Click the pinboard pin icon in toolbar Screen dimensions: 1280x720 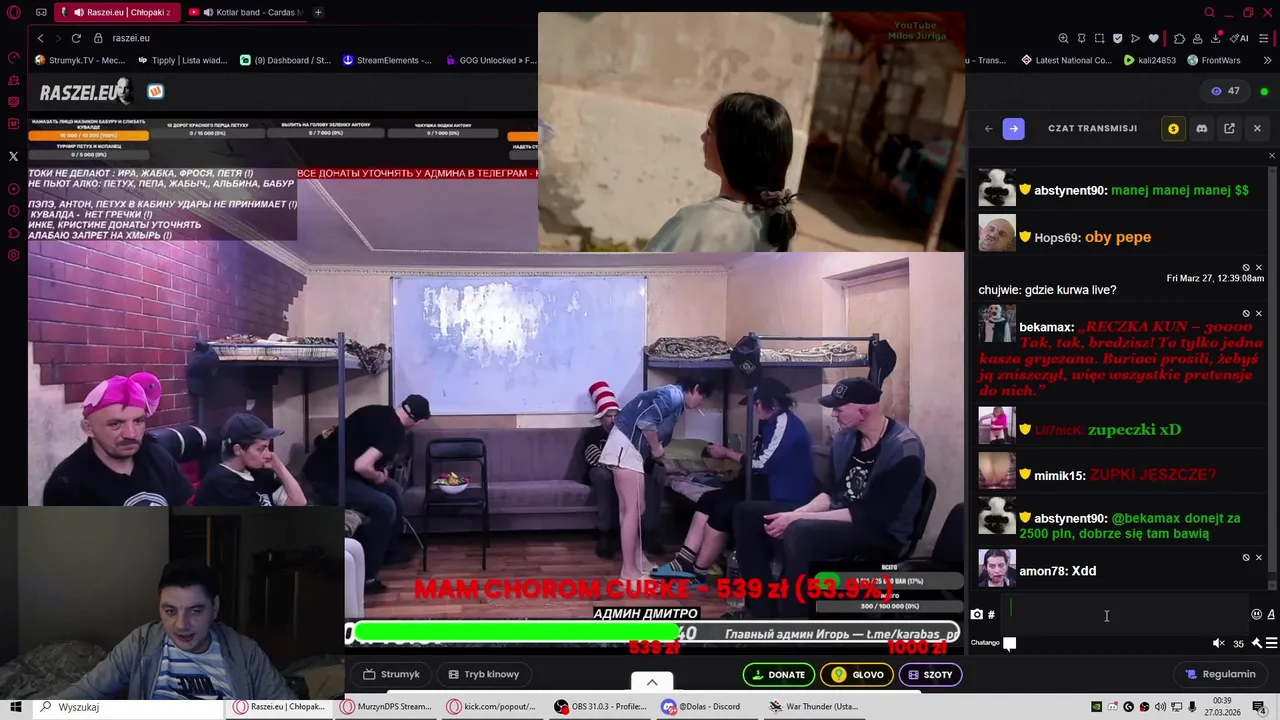1081,38
